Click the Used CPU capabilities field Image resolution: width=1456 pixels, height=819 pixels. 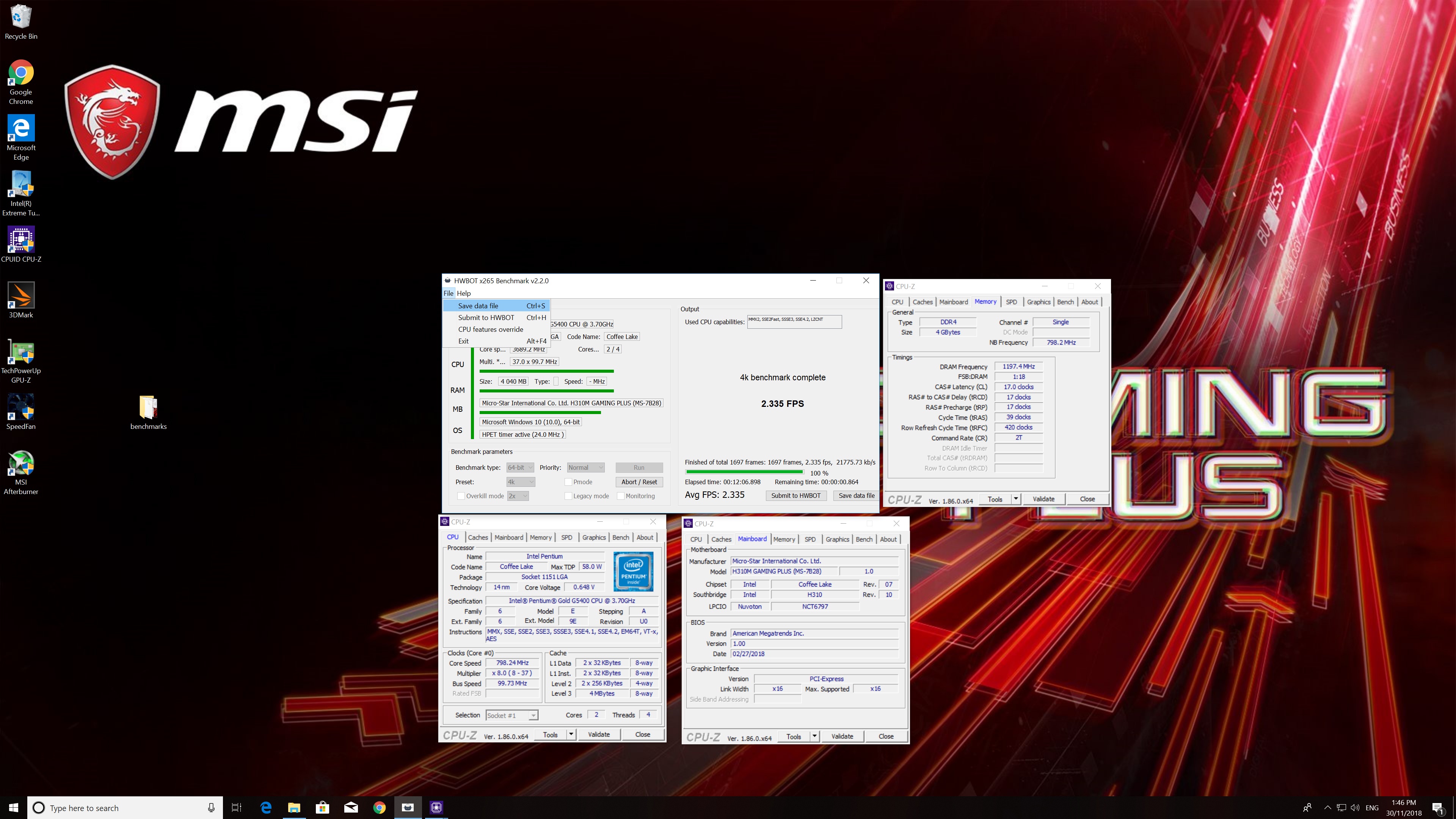pyautogui.click(x=794, y=322)
